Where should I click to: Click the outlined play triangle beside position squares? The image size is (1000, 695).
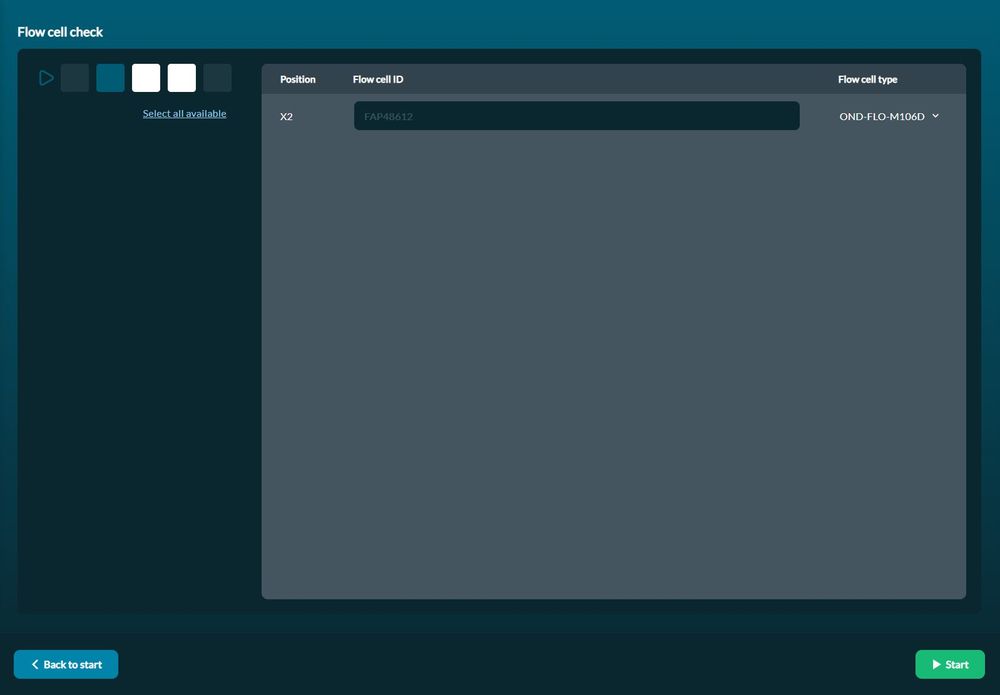coord(46,78)
